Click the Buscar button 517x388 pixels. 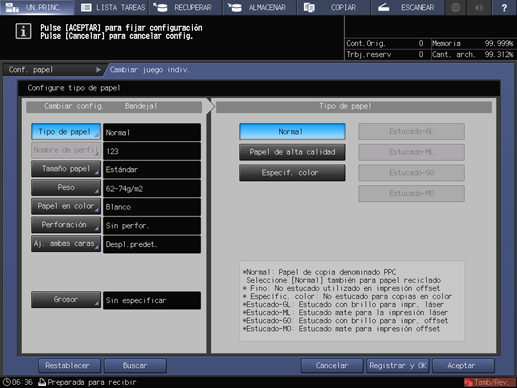tap(135, 366)
